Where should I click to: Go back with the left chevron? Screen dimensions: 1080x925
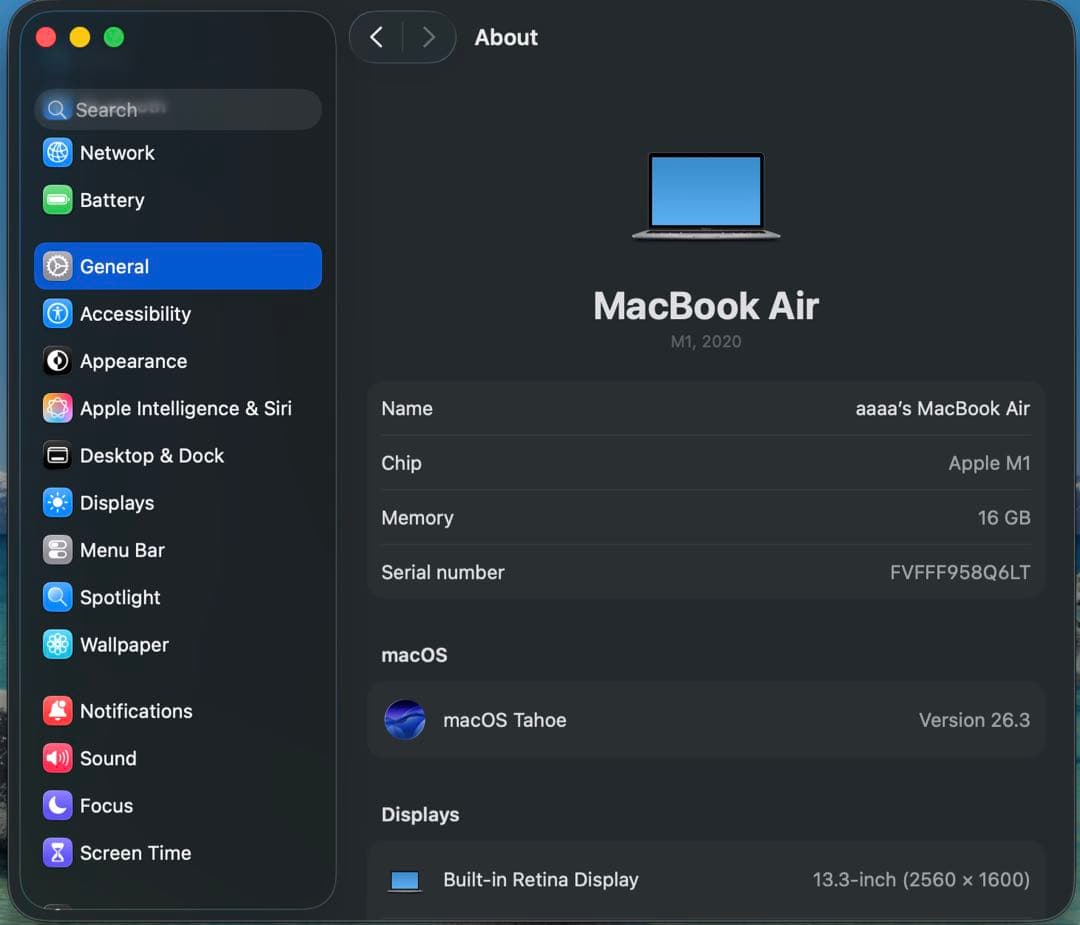pyautogui.click(x=376, y=37)
